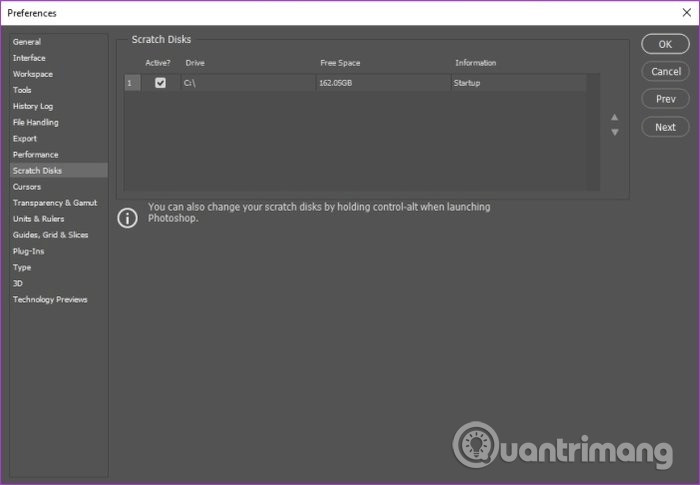Advance to next section with Next

coord(665,127)
